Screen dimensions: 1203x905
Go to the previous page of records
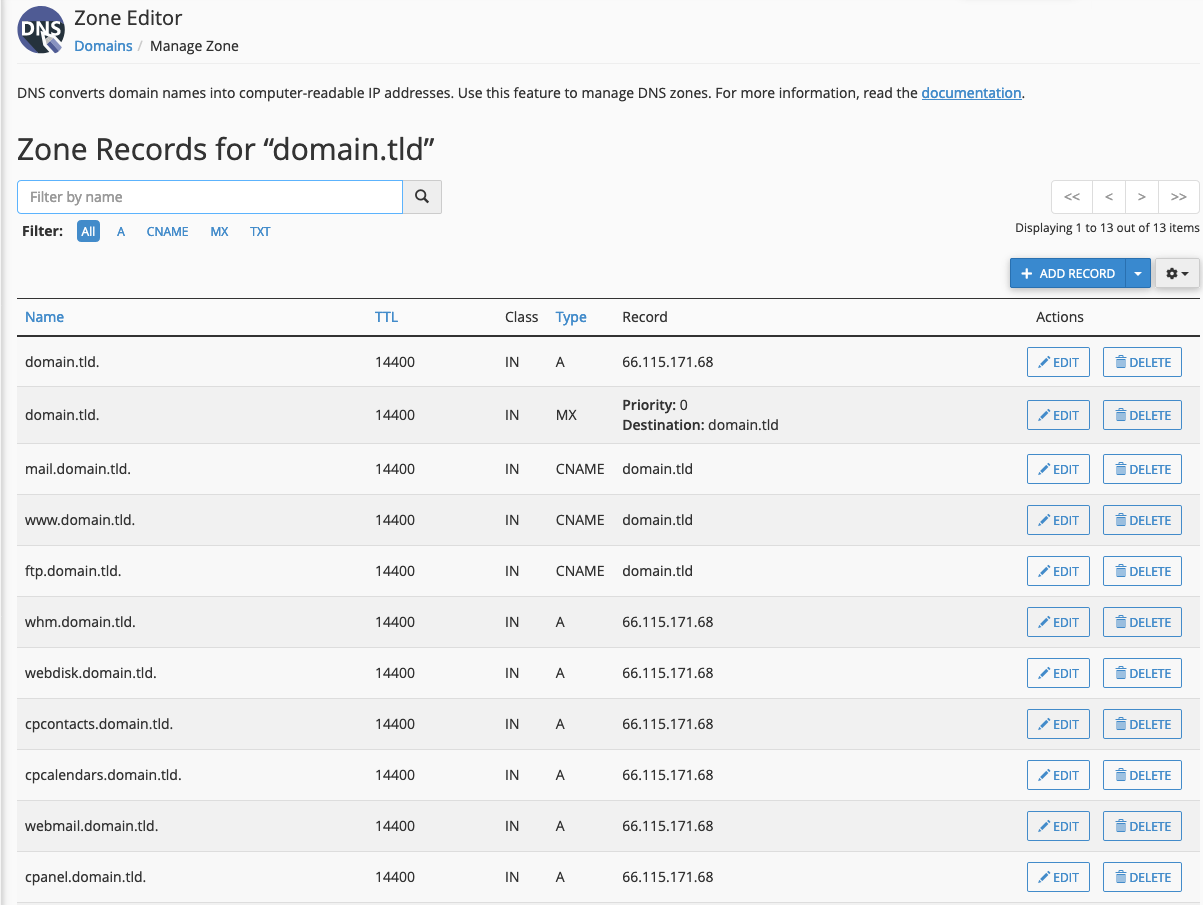[x=1108, y=197]
